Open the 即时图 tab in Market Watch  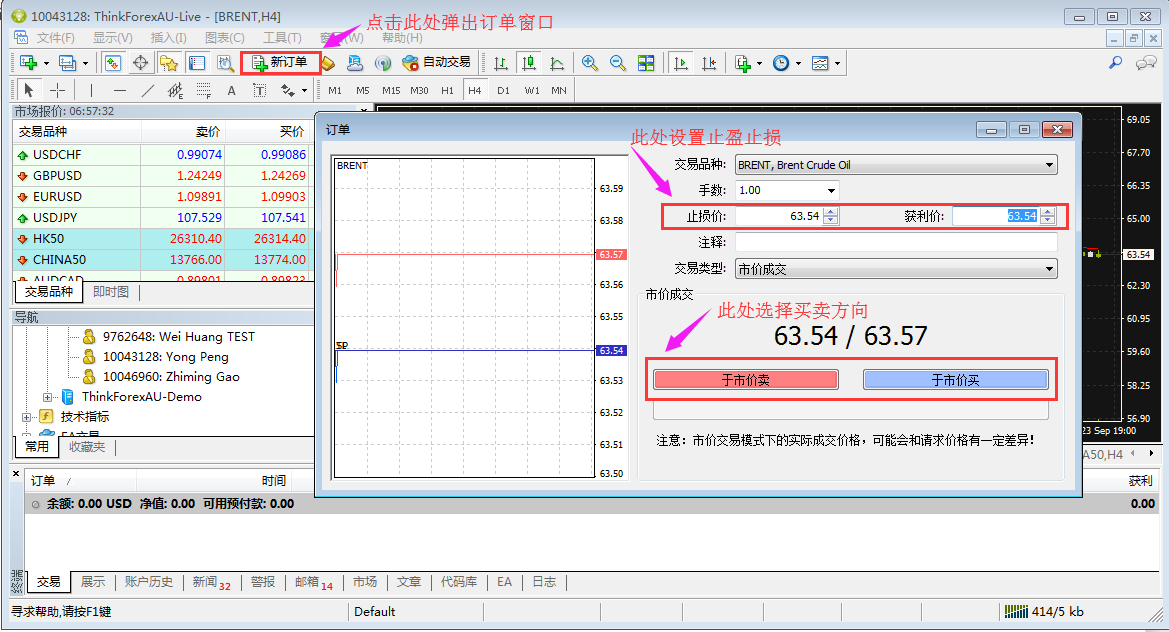tap(111, 292)
